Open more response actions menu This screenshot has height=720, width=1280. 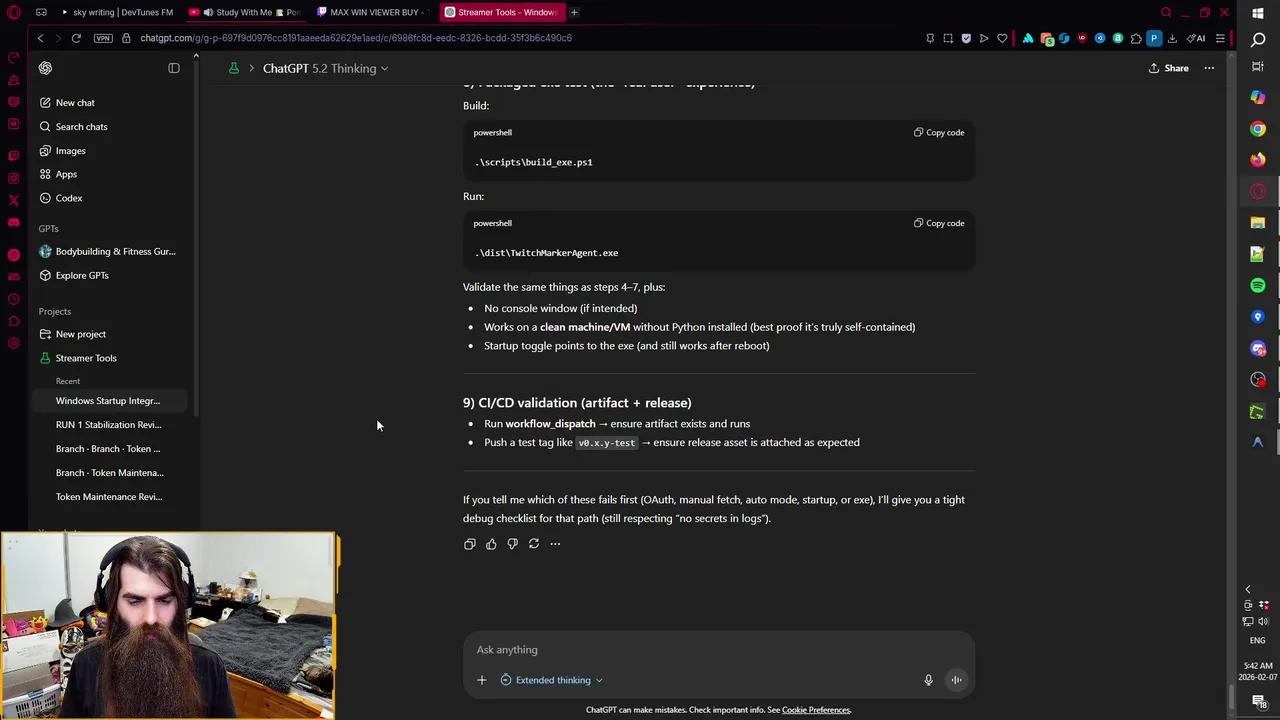tap(555, 544)
